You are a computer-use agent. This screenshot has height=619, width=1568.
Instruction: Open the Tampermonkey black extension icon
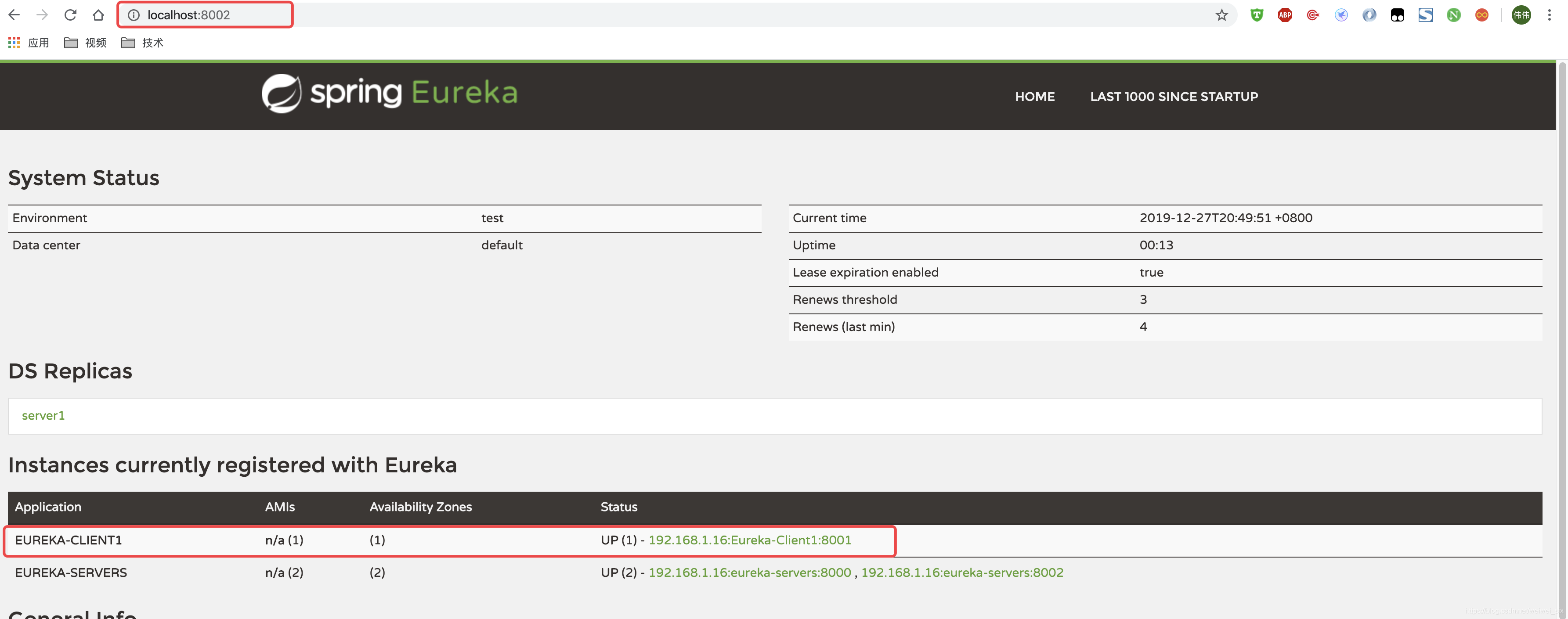(x=1397, y=15)
